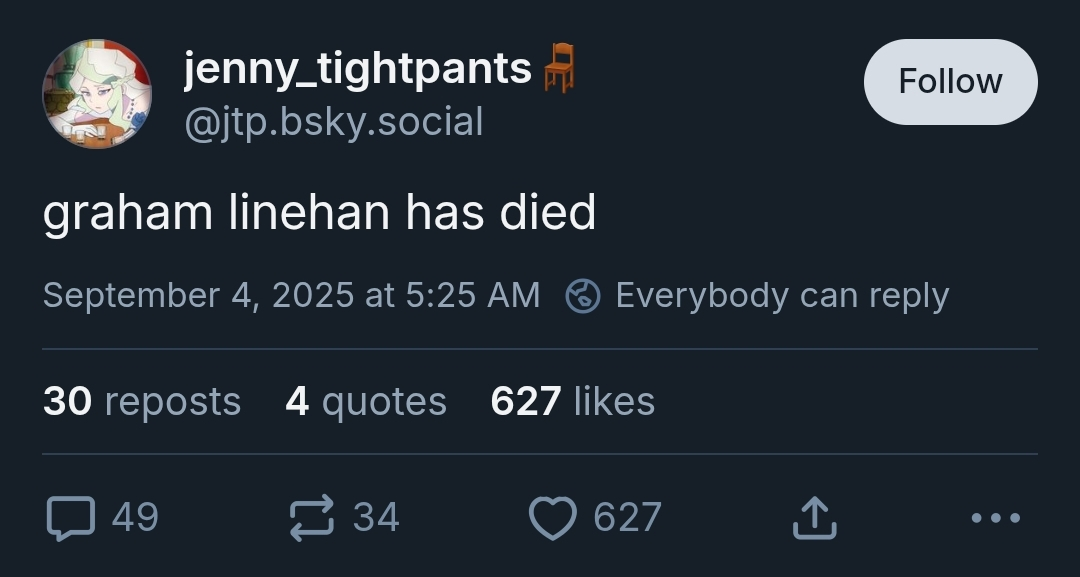Click the post text "graham linehan has died"

click(319, 212)
